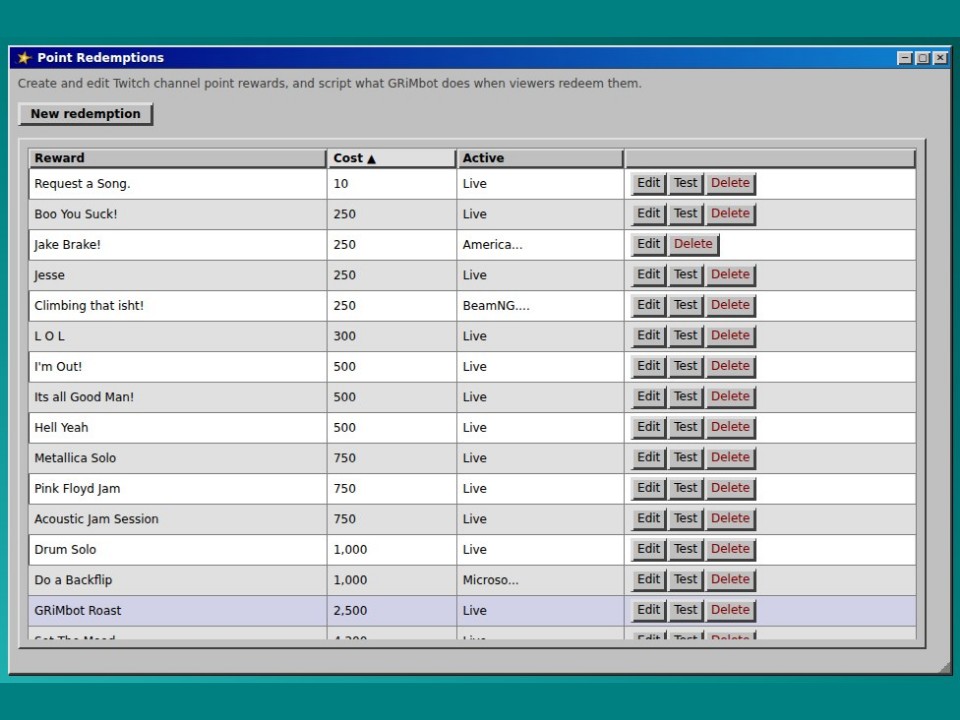
Task: Click the star icon in the title bar
Action: [x=24, y=58]
